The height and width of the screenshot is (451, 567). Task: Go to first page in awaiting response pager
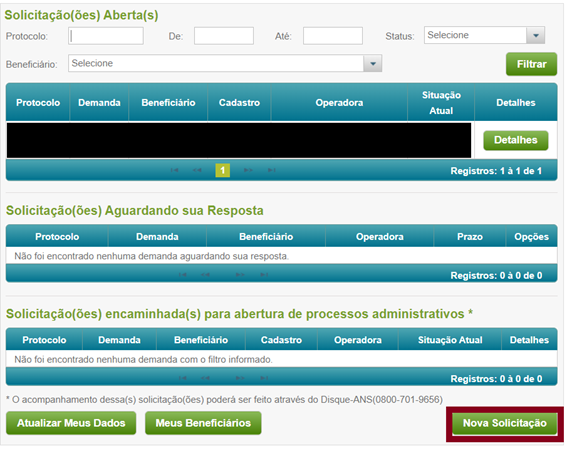click(183, 275)
